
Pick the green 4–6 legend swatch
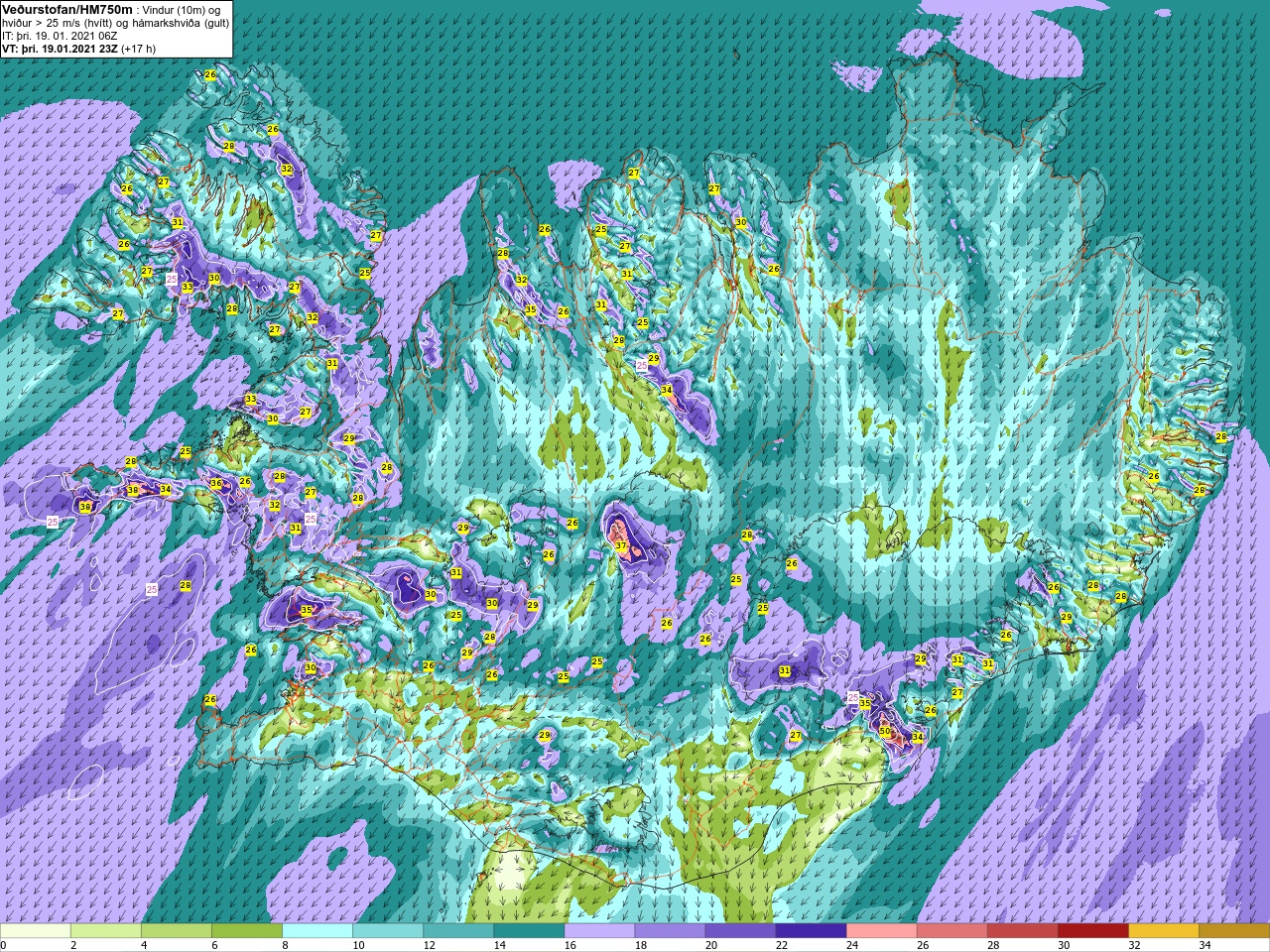177,931
